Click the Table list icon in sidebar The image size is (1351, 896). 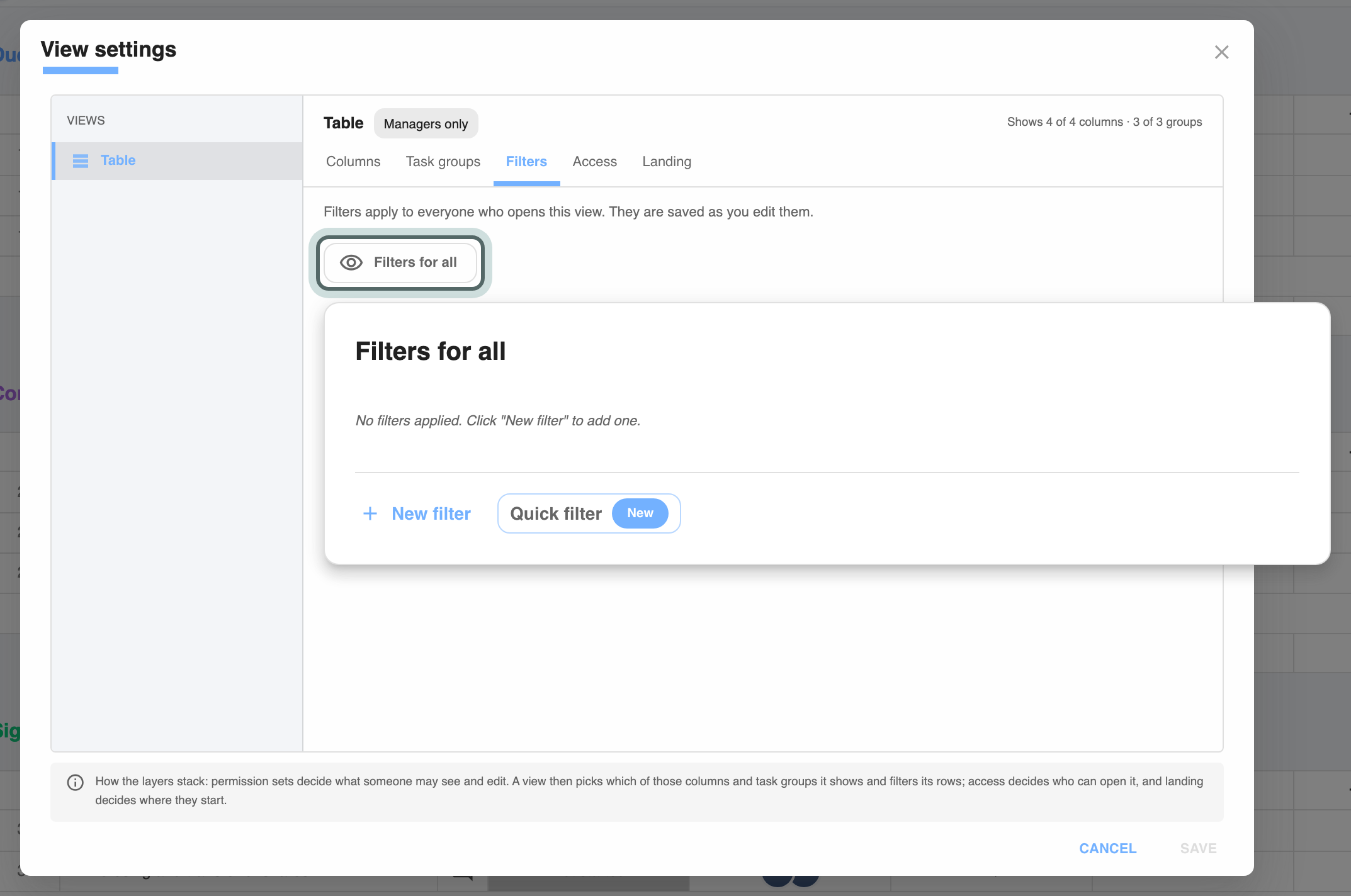pyautogui.click(x=81, y=161)
